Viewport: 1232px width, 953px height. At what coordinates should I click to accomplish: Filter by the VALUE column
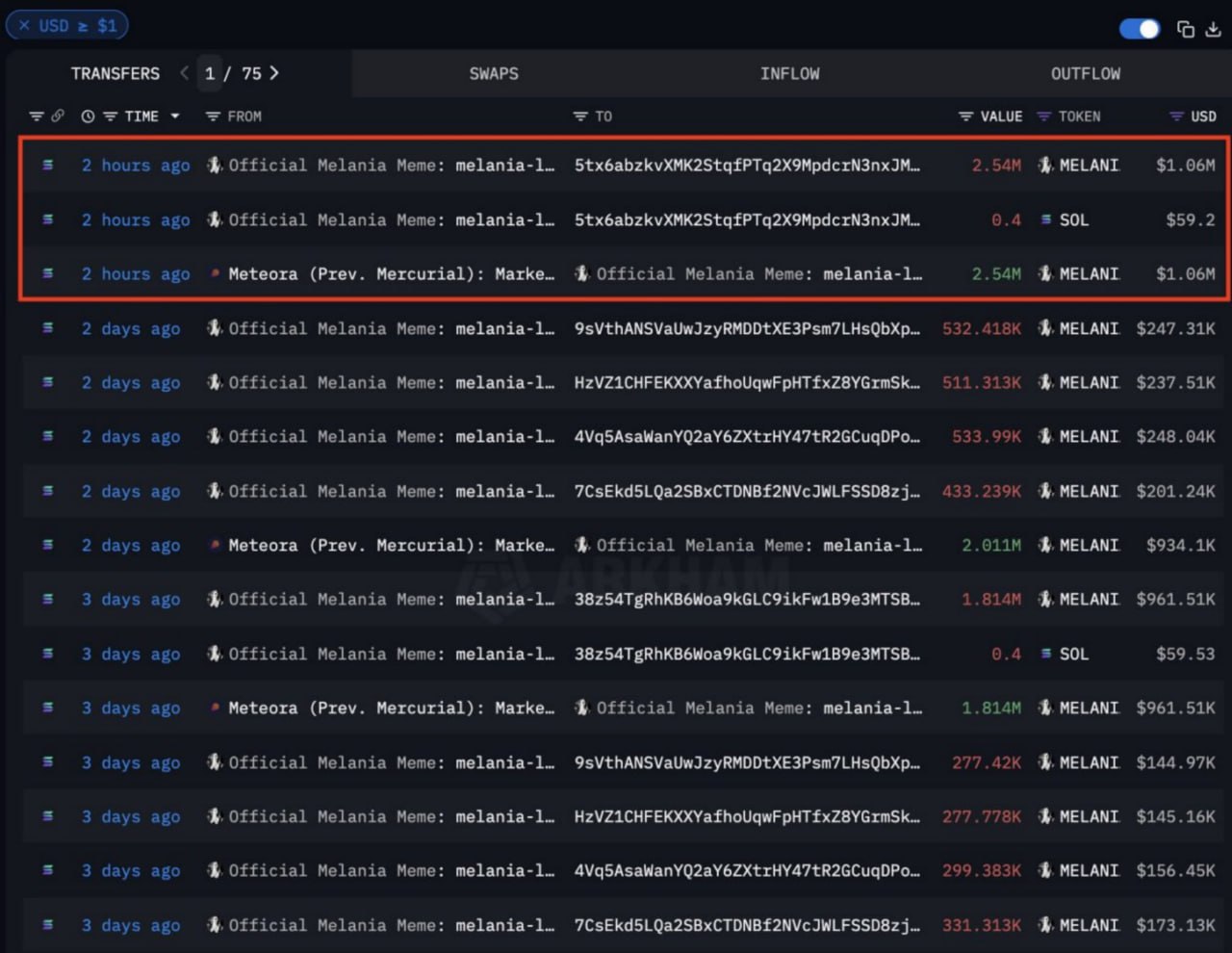(966, 116)
